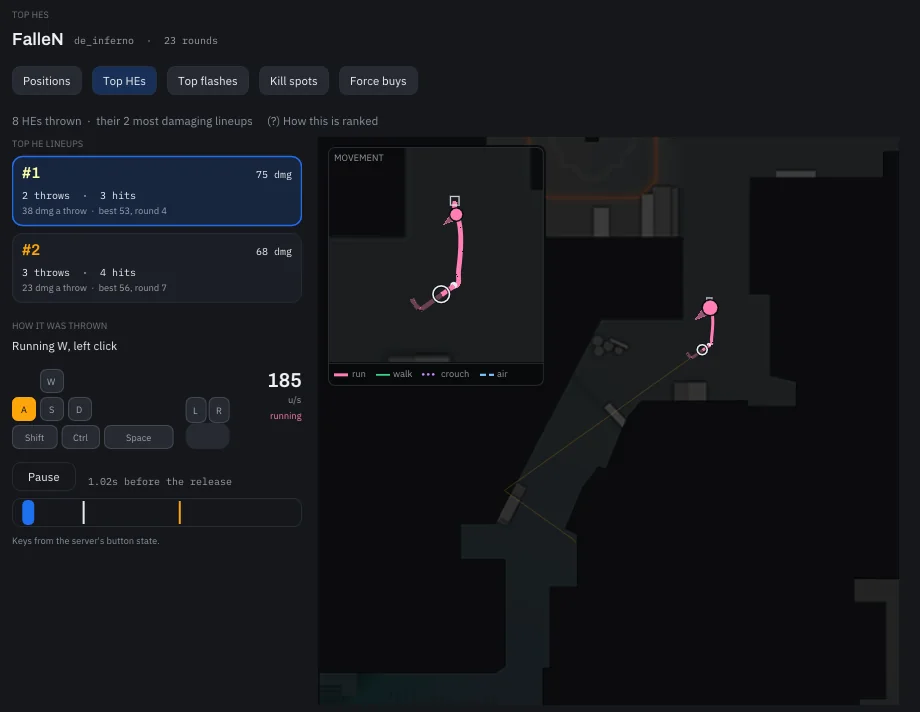Click the walk legend entry
This screenshot has height=712, width=920.
coord(394,374)
